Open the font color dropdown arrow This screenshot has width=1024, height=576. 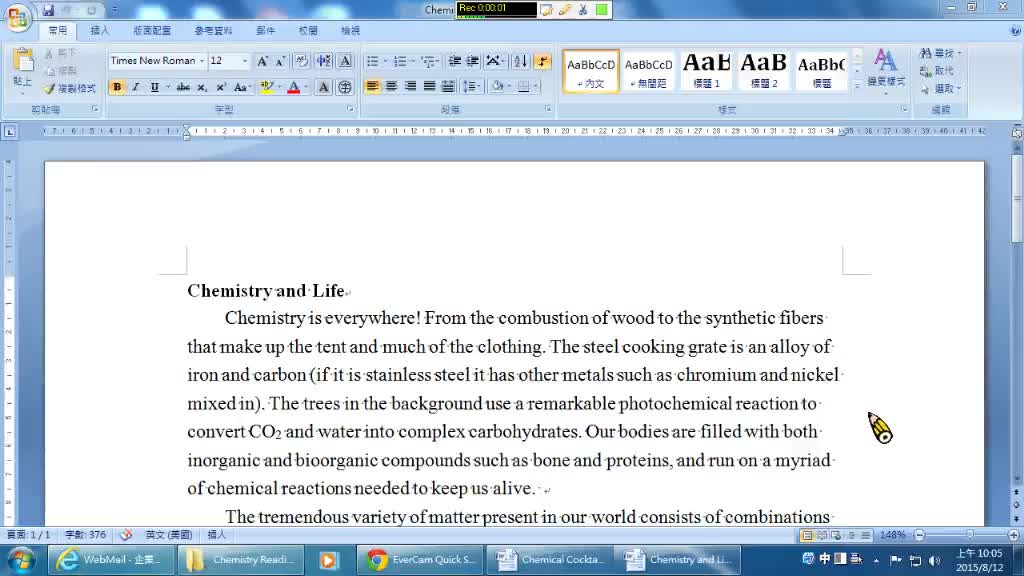click(305, 88)
